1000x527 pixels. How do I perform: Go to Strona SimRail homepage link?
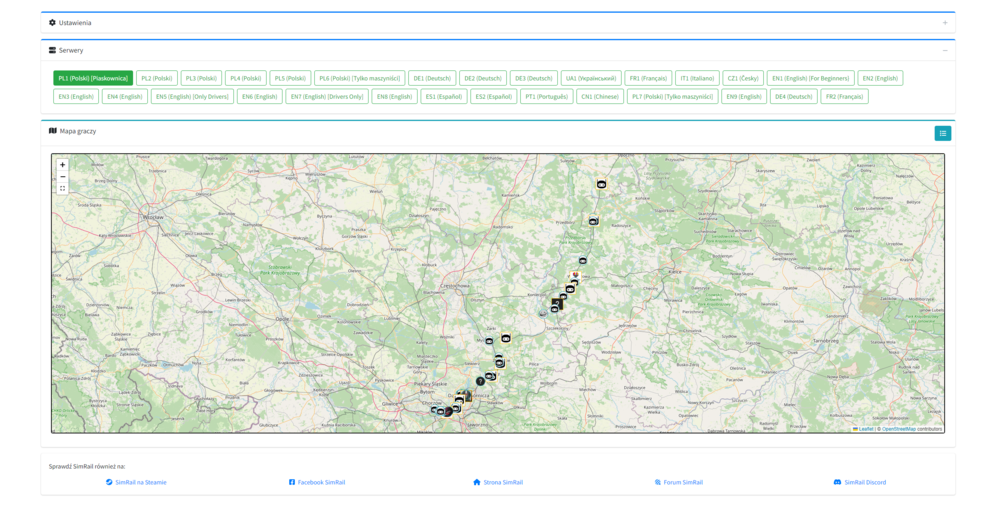pos(498,482)
